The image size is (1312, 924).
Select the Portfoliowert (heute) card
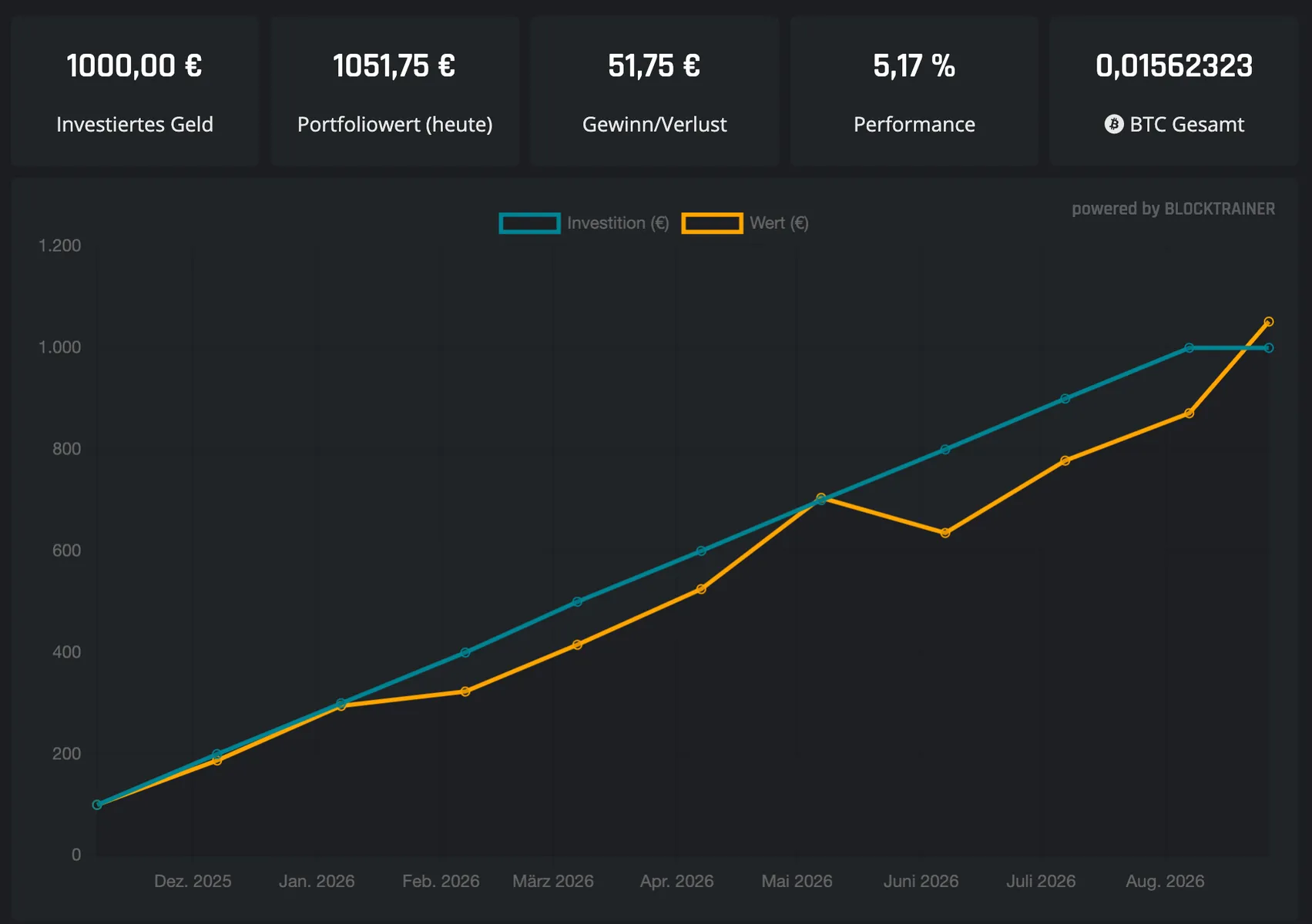coord(394,91)
